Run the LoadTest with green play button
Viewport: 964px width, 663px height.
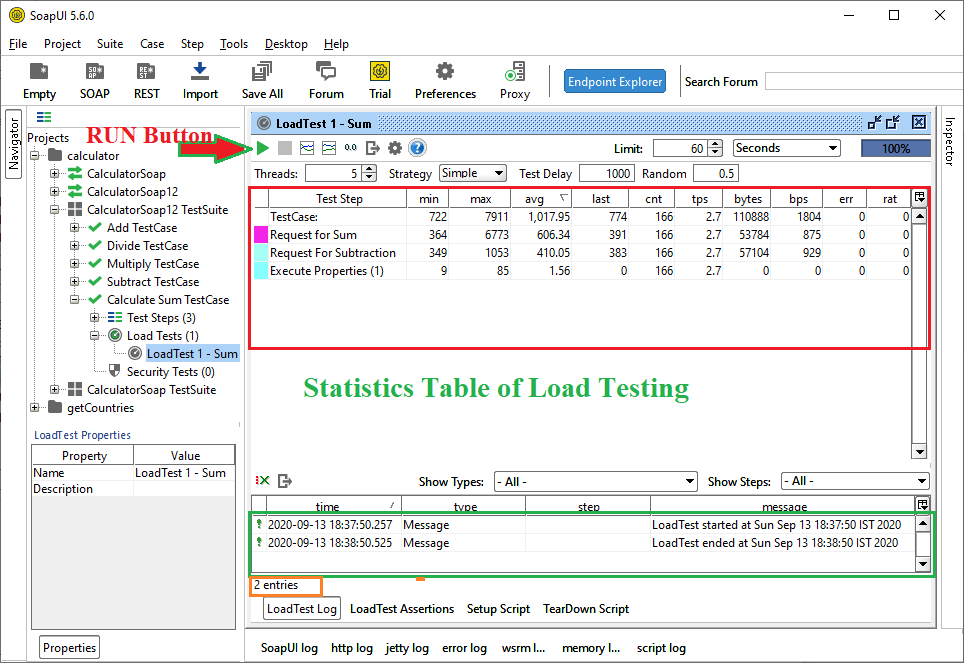tap(263, 148)
